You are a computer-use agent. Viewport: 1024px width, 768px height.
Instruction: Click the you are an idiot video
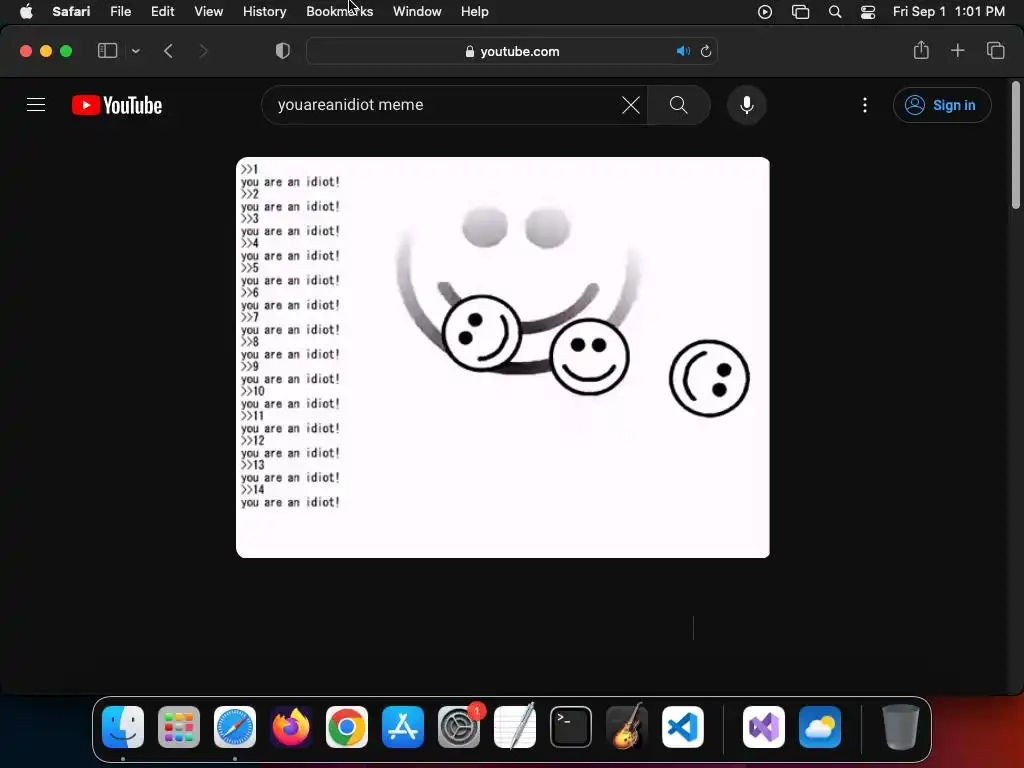[x=503, y=357]
